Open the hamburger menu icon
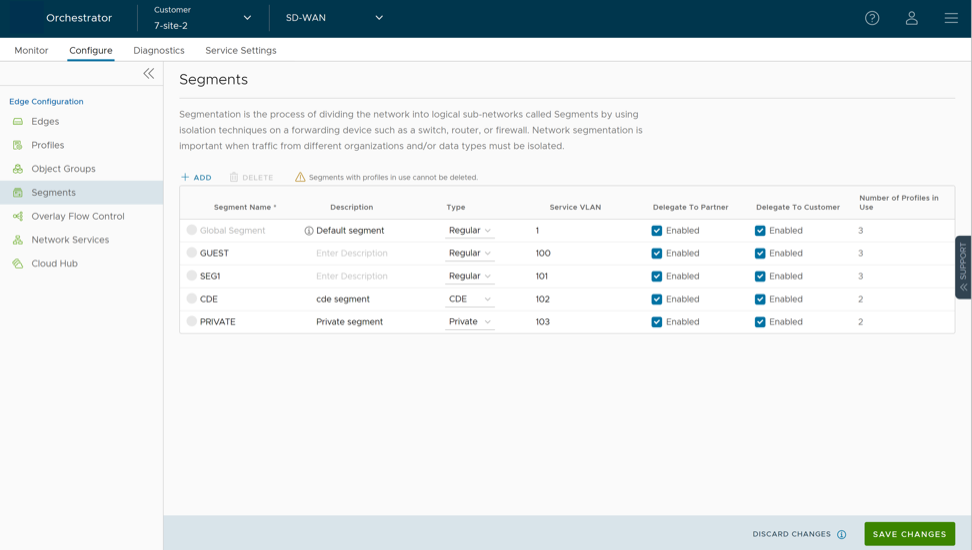 pyautogui.click(x=951, y=18)
